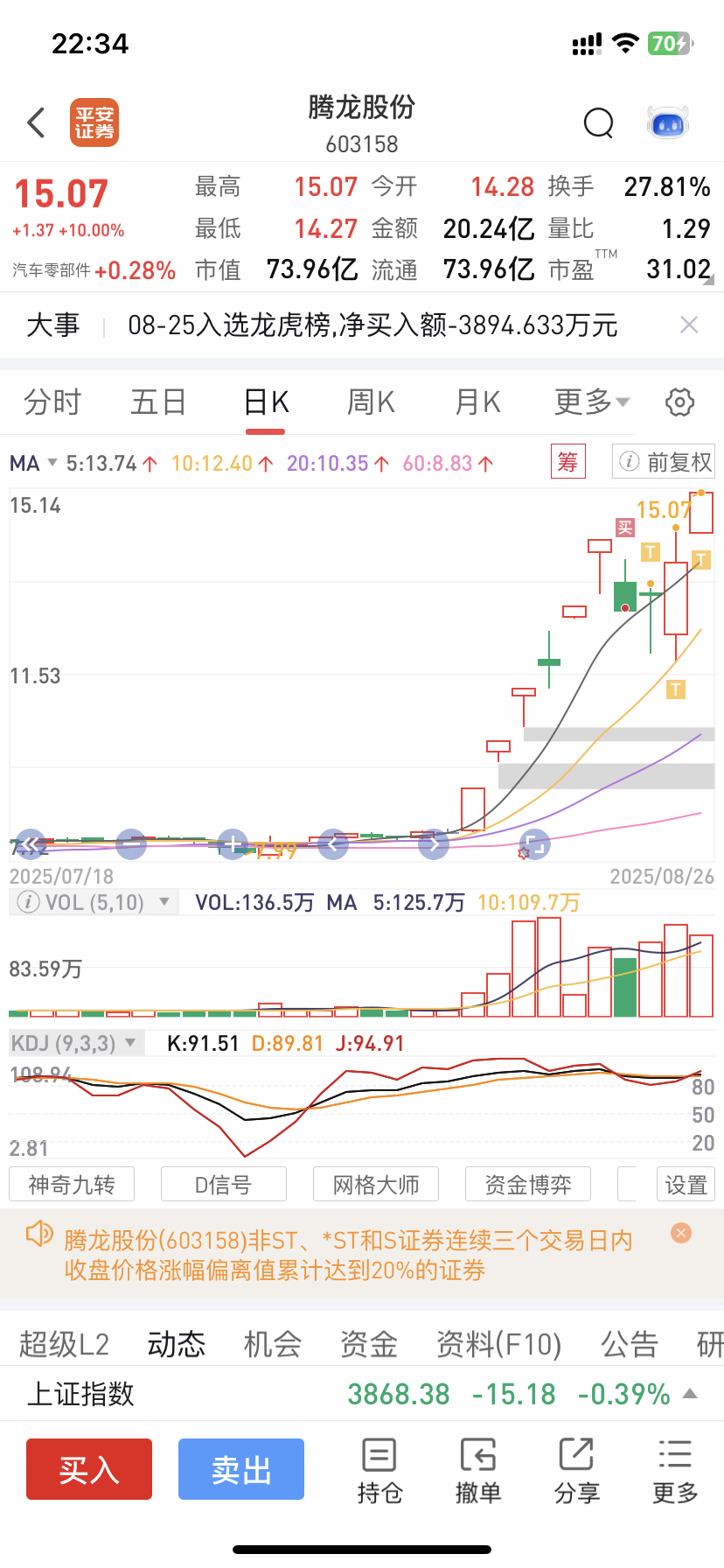This screenshot has height=1568, width=724.
Task: Tap the 换手 27.81% turnover value
Action: tap(667, 186)
